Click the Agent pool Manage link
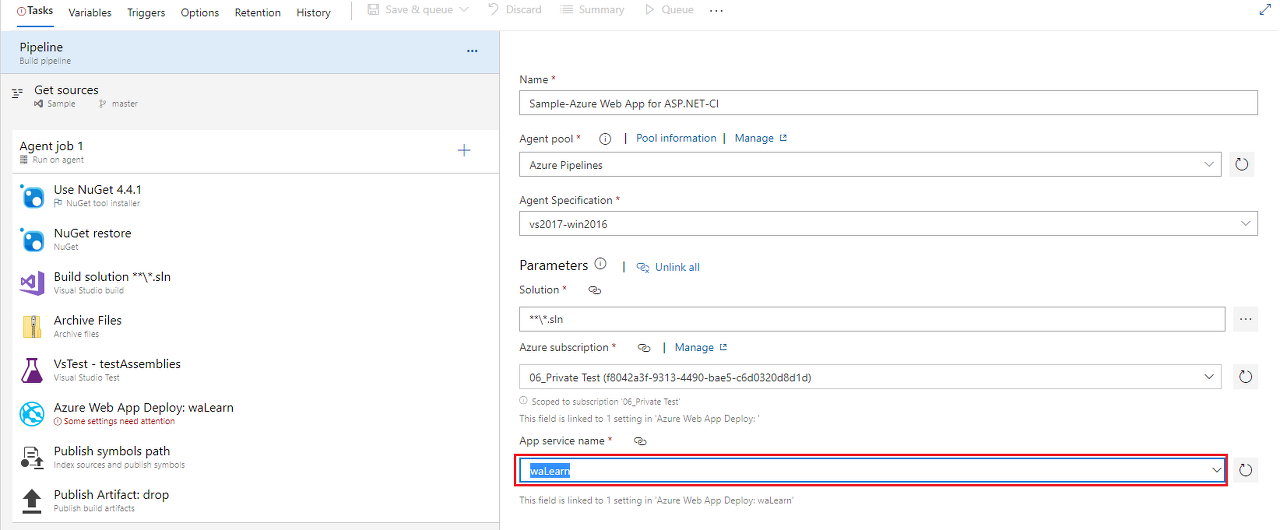Image resolution: width=1280 pixels, height=530 pixels. coord(761,138)
